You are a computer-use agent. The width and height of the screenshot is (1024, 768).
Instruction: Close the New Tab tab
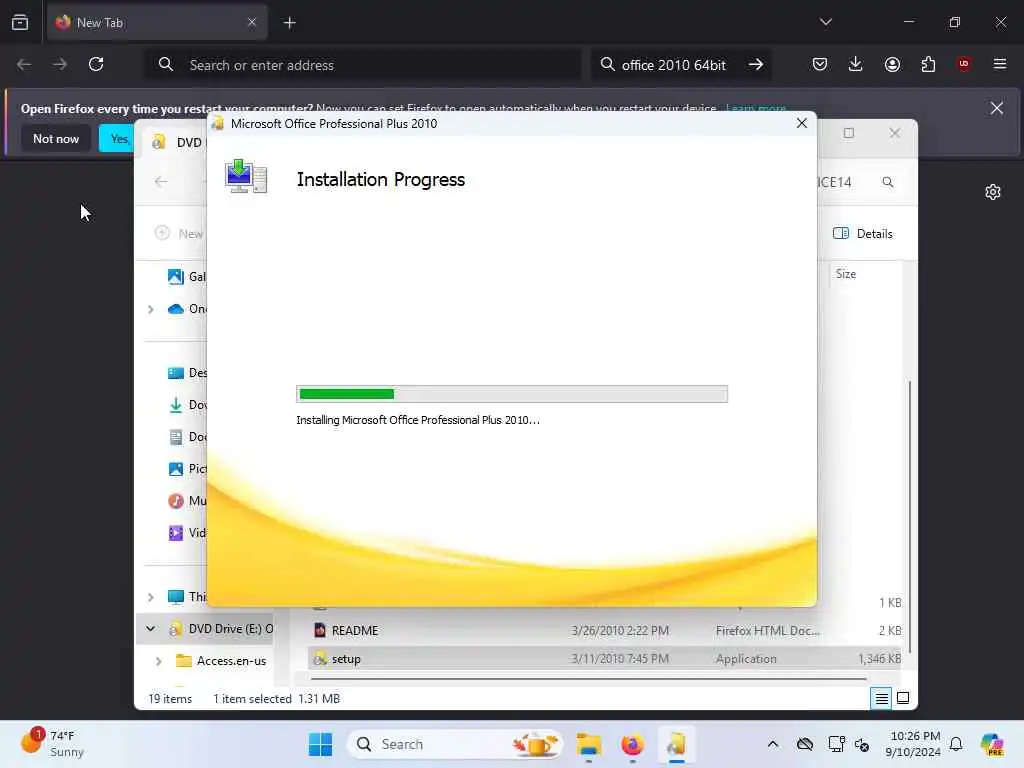tap(252, 22)
